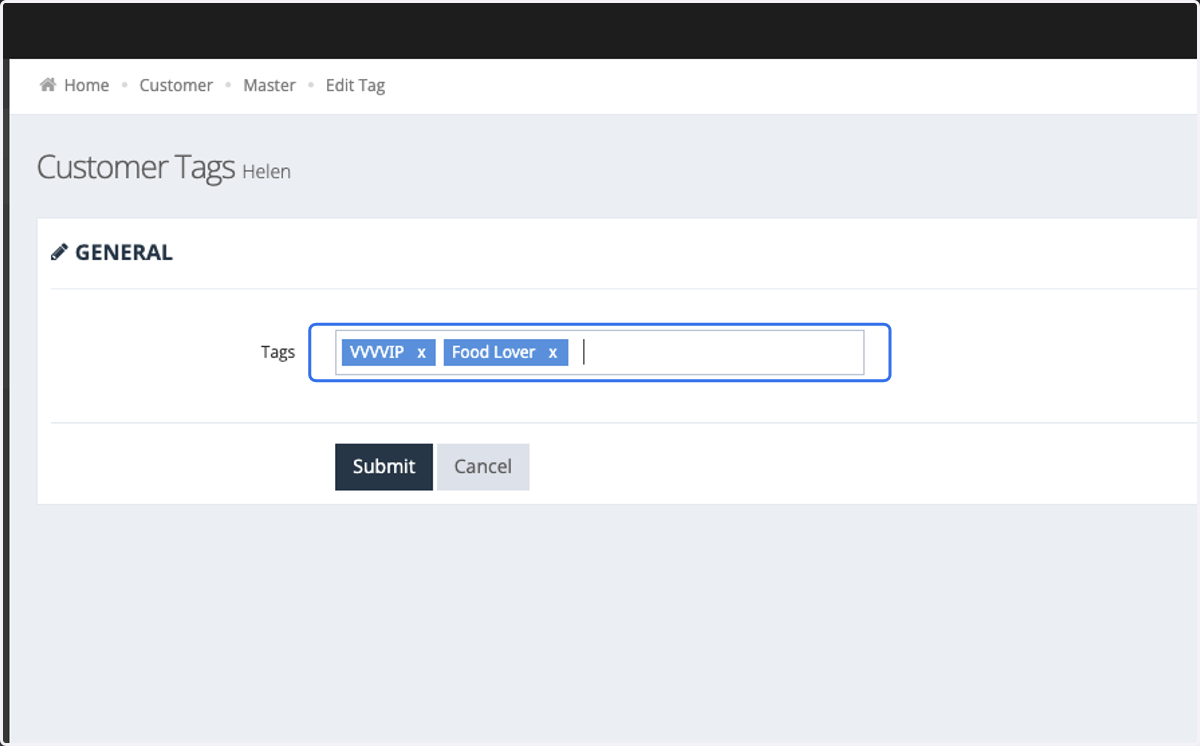1200x746 pixels.
Task: Select the Edit Tag breadcrumb
Action: pyautogui.click(x=355, y=85)
